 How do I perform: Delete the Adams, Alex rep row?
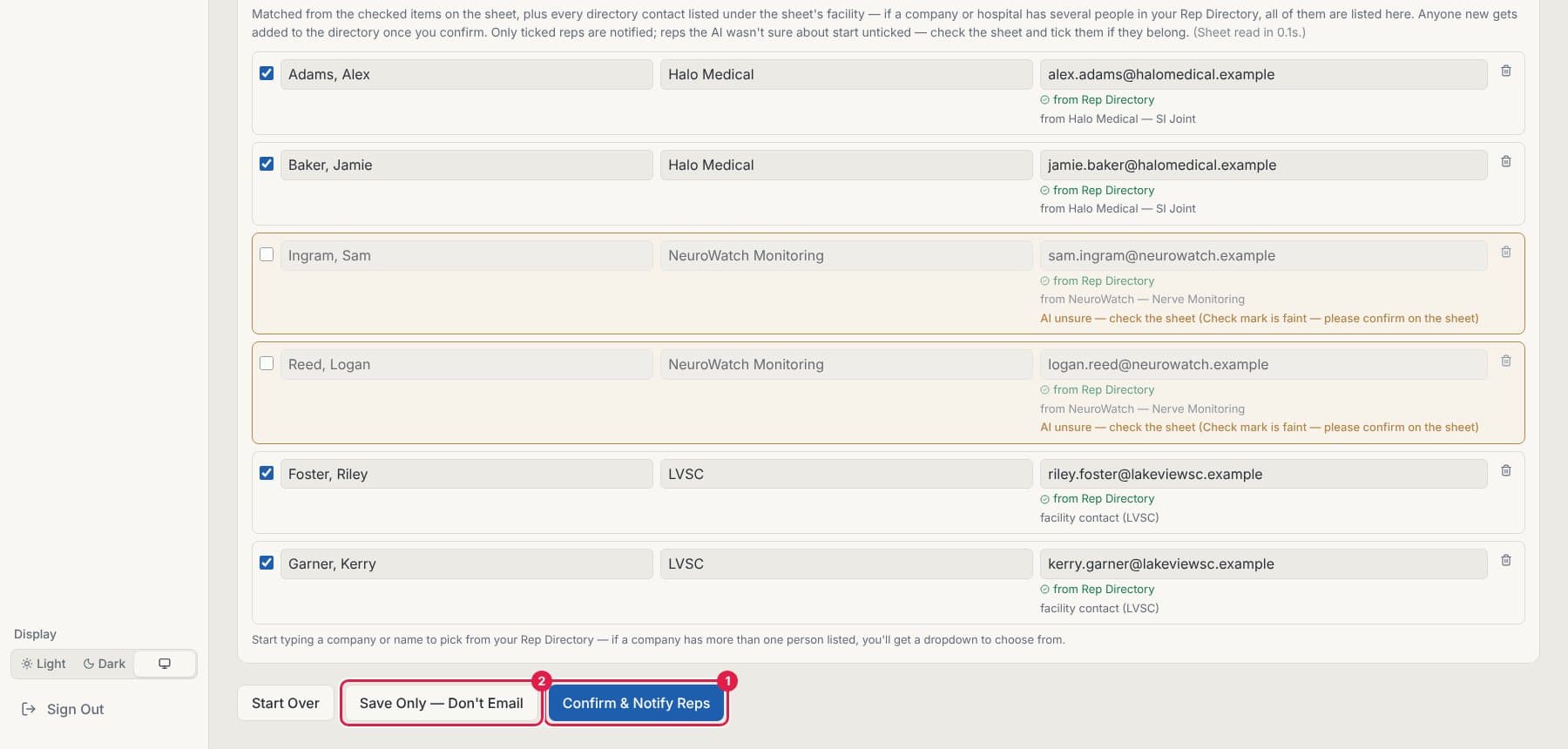pos(1506,71)
